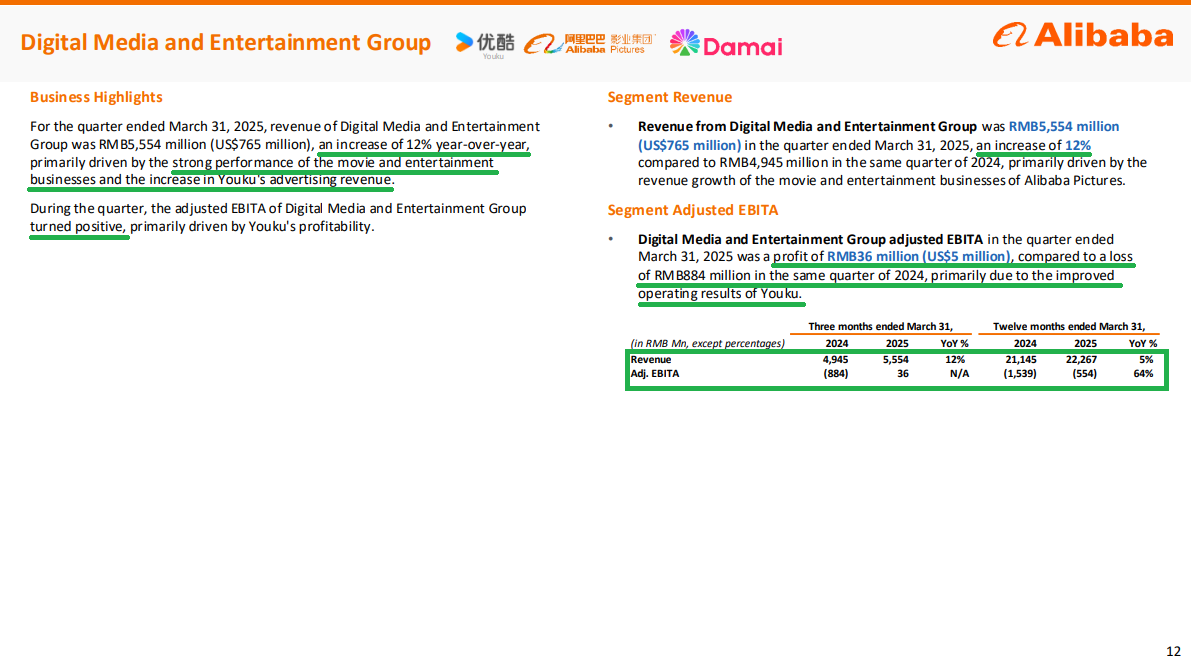Image resolution: width=1191 pixels, height=666 pixels.
Task: Click the blue '12%' in Segment Revenue bullet
Action: point(1078,145)
